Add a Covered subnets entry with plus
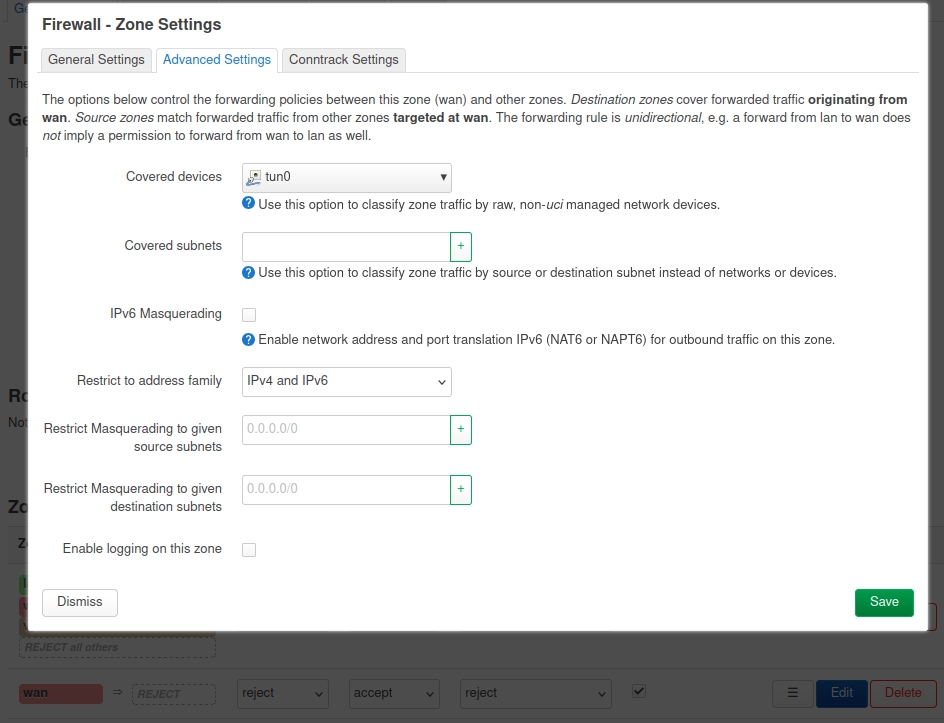 click(x=461, y=247)
